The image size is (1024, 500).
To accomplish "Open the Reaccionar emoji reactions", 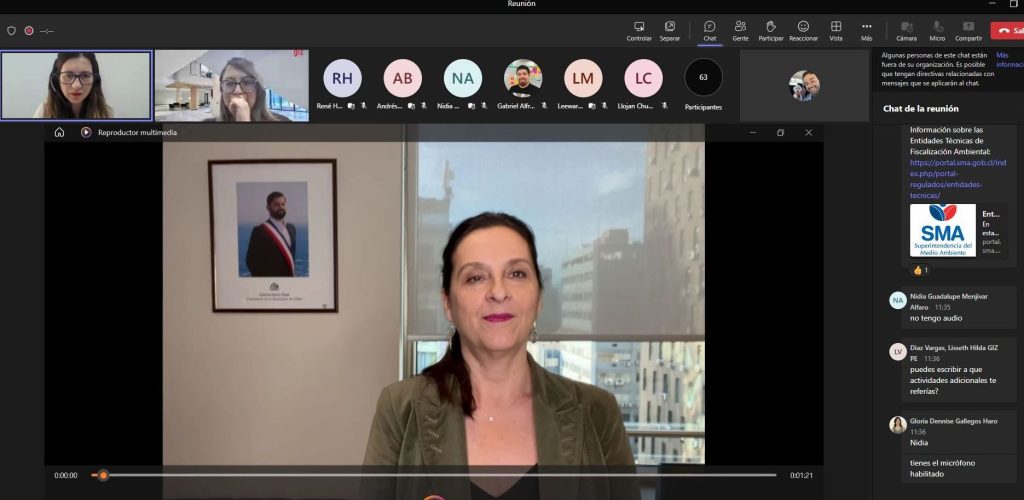I will pyautogui.click(x=803, y=27).
